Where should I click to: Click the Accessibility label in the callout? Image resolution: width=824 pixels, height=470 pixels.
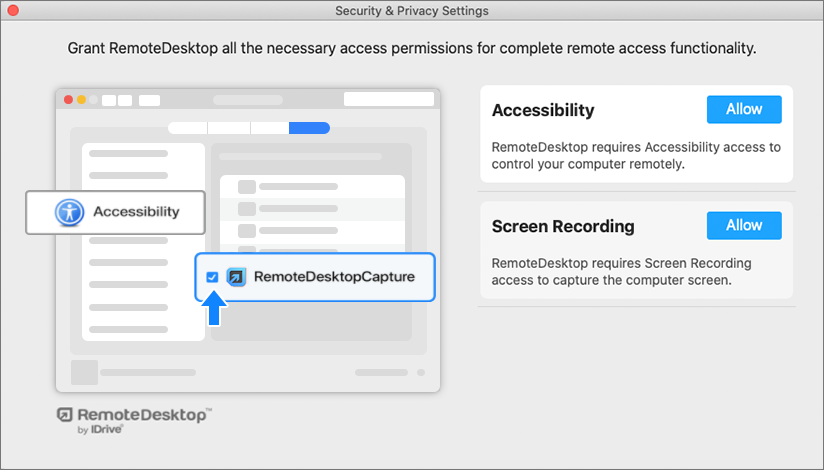click(136, 212)
